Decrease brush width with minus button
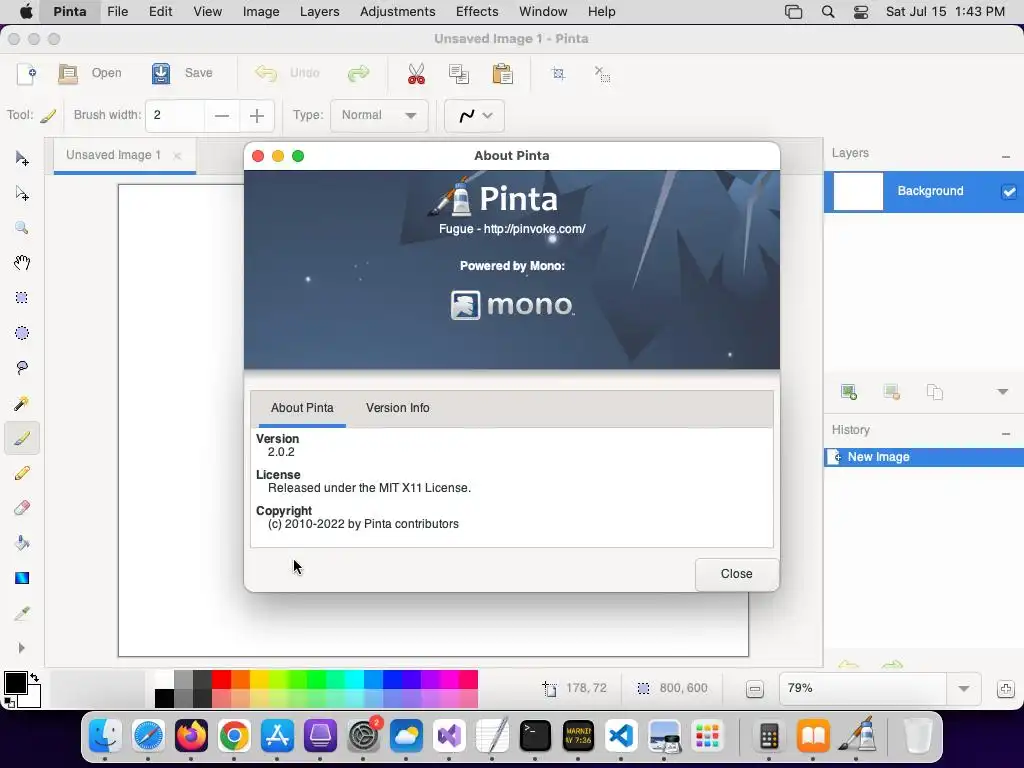The width and height of the screenshot is (1024, 768). click(x=221, y=116)
